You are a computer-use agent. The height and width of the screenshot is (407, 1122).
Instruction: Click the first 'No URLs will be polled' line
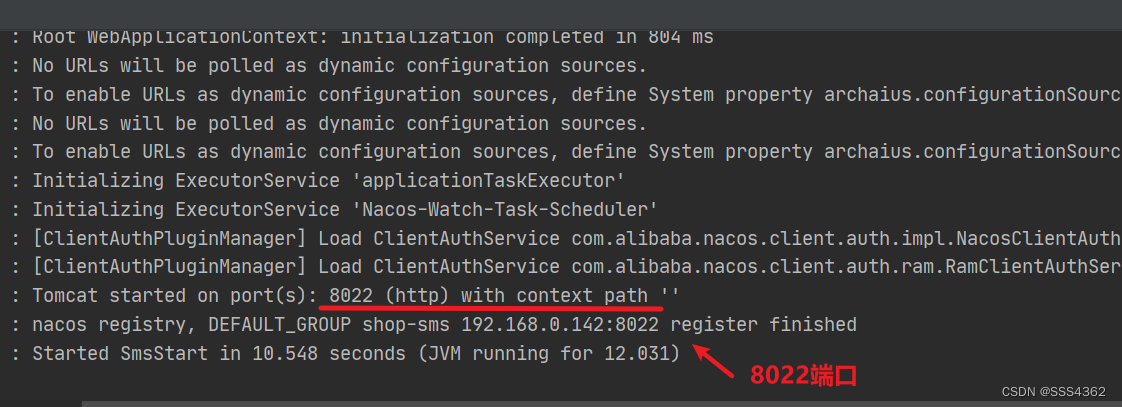click(x=340, y=66)
